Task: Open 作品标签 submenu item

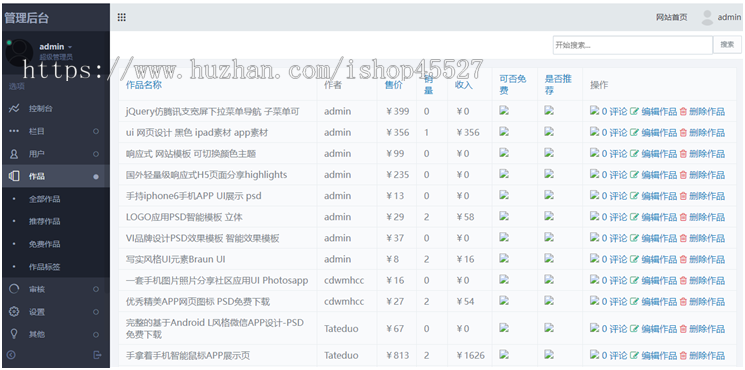Action: [x=45, y=267]
